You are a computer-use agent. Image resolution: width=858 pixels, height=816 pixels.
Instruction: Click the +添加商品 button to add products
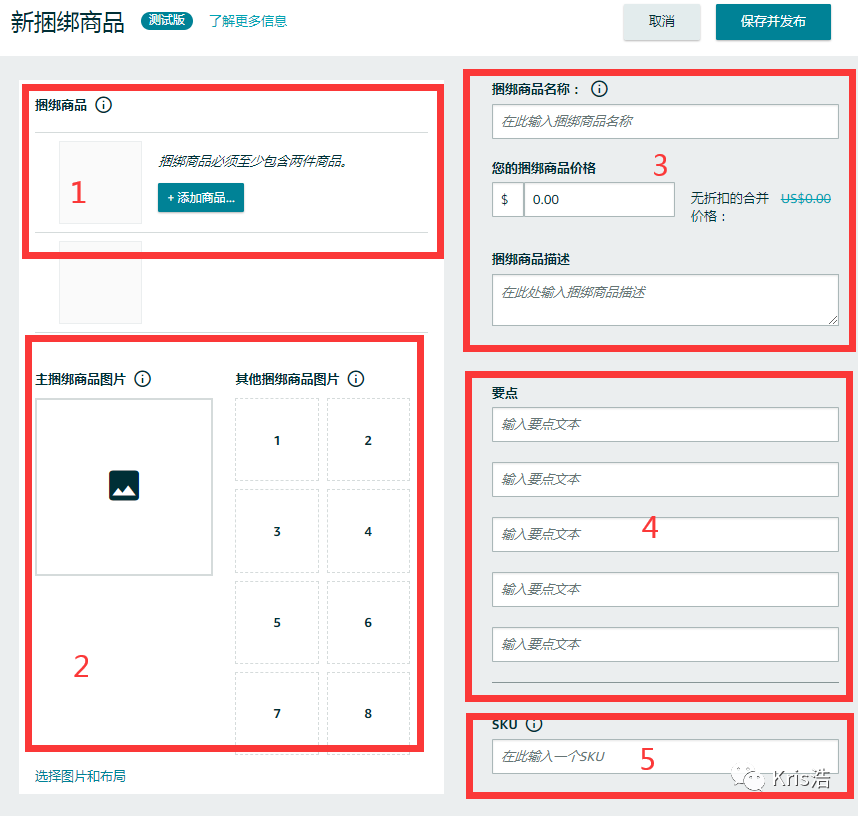pos(200,199)
